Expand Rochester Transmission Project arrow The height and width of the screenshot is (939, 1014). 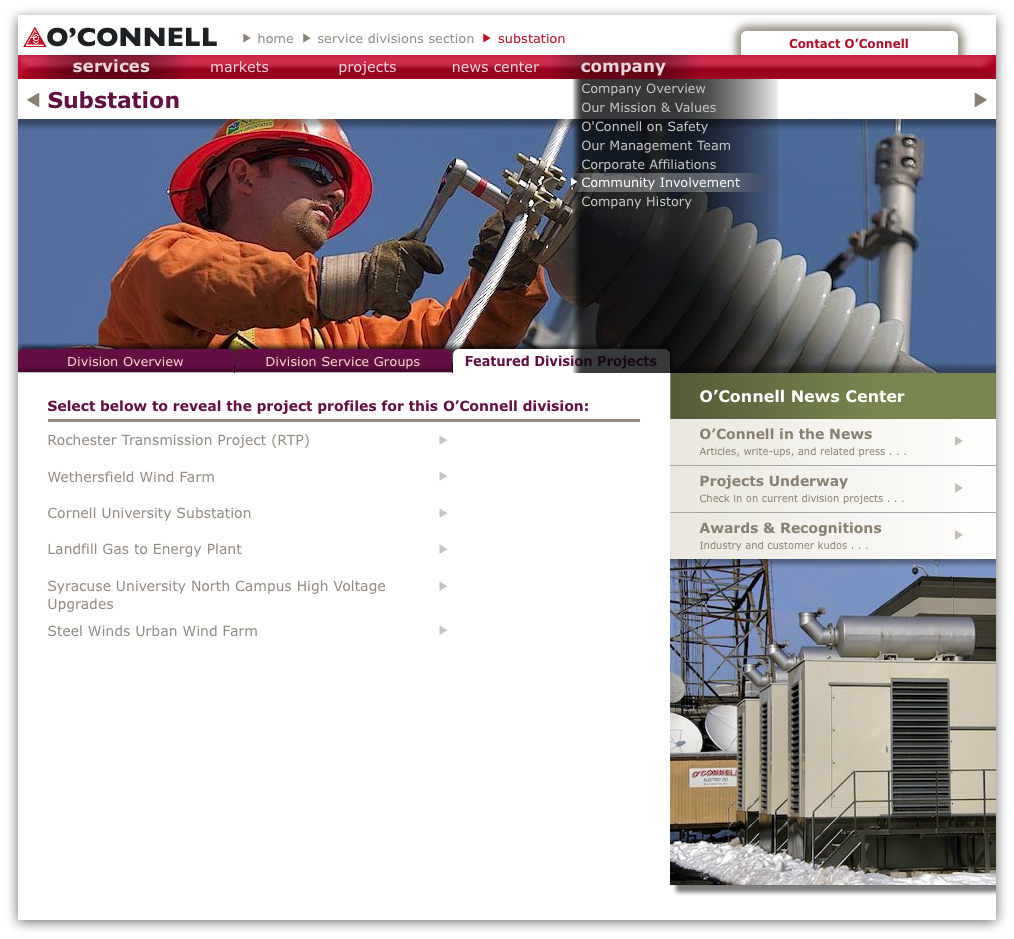coord(443,440)
